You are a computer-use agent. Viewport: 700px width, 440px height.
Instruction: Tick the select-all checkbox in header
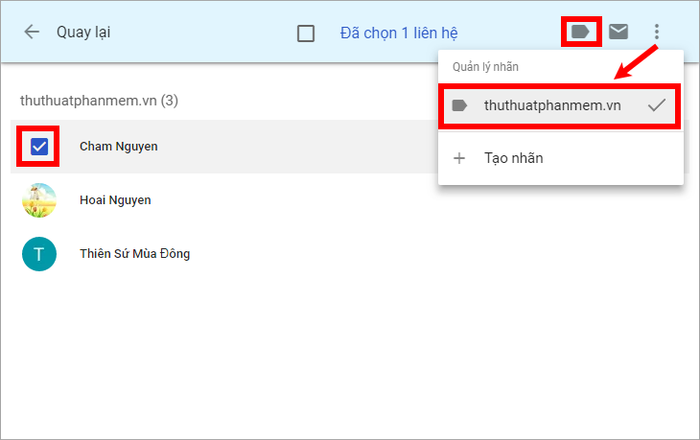[x=306, y=33]
